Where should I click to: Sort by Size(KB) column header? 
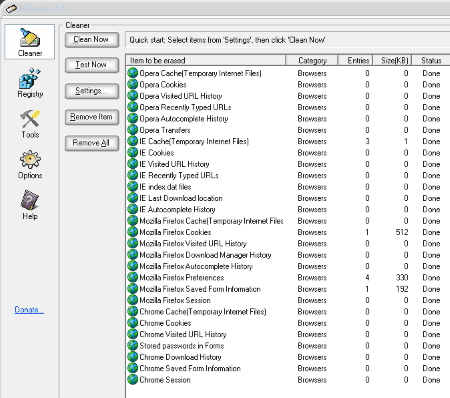(x=392, y=60)
